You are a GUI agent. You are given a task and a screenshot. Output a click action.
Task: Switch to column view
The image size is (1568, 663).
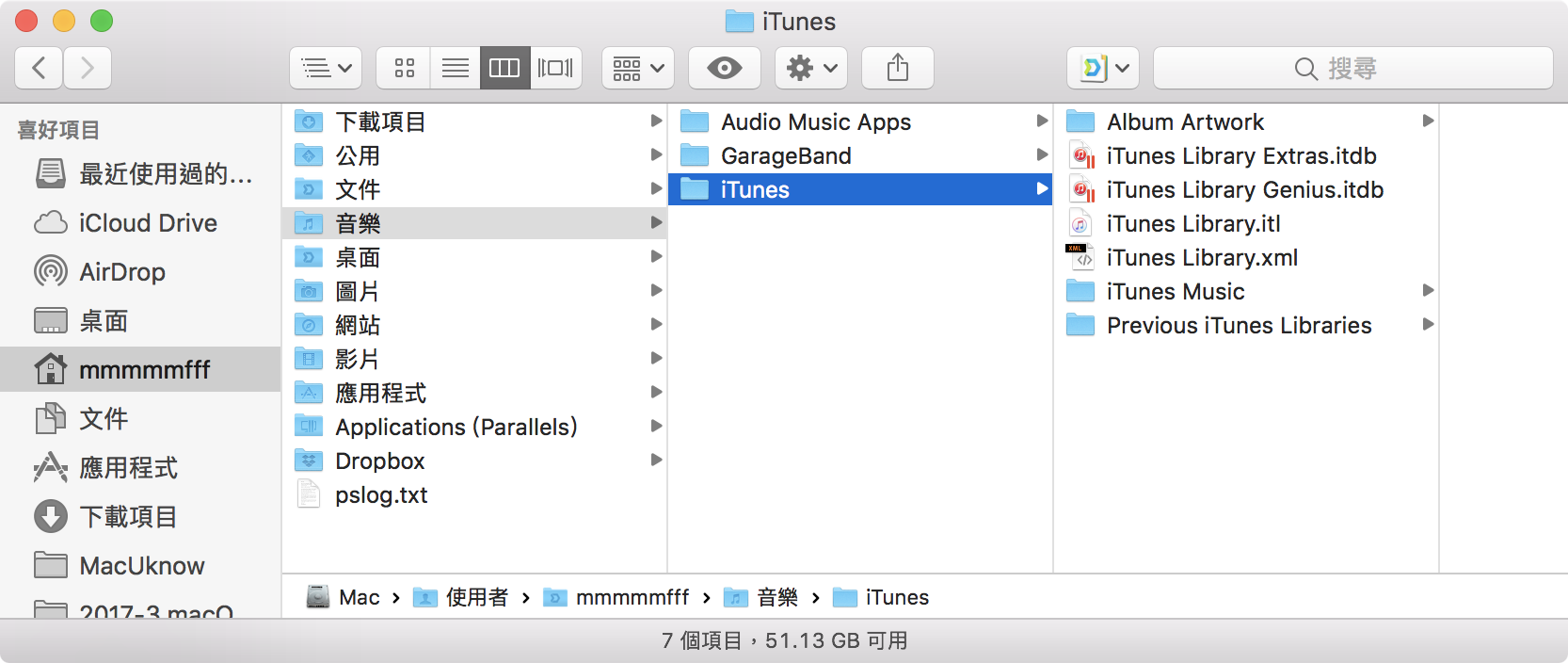(504, 68)
